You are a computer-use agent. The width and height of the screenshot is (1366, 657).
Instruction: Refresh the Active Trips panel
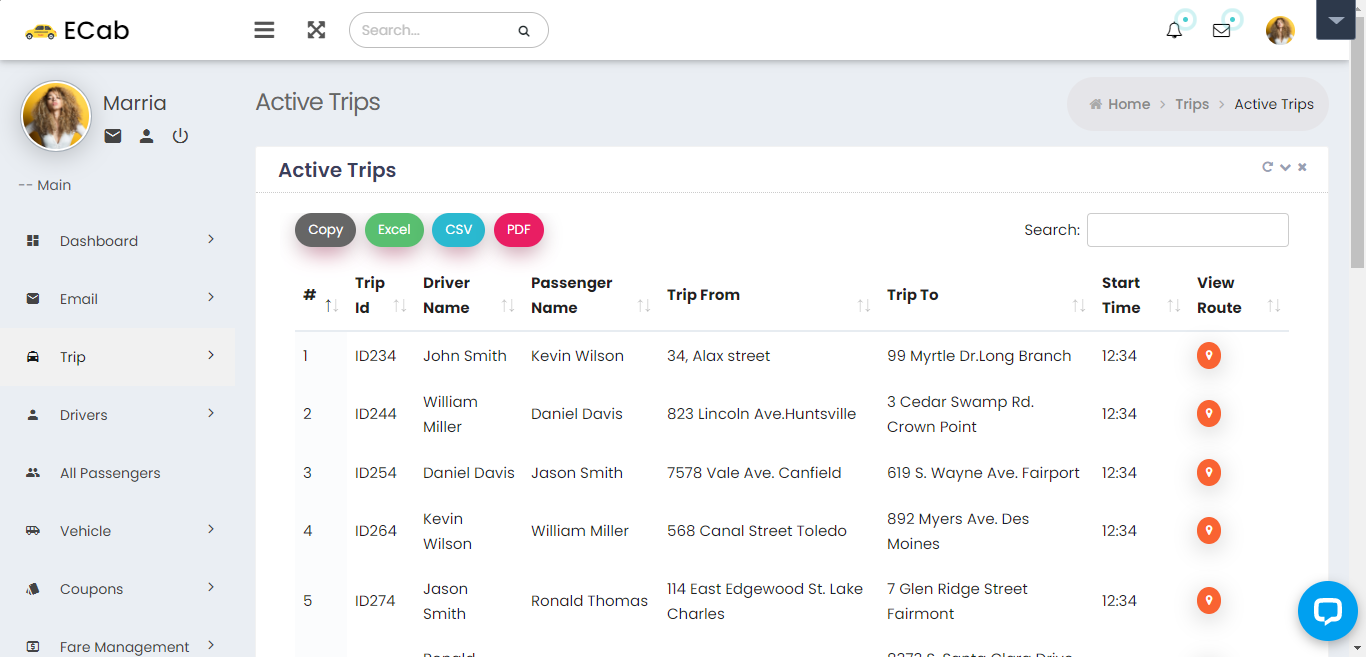[x=1267, y=167]
